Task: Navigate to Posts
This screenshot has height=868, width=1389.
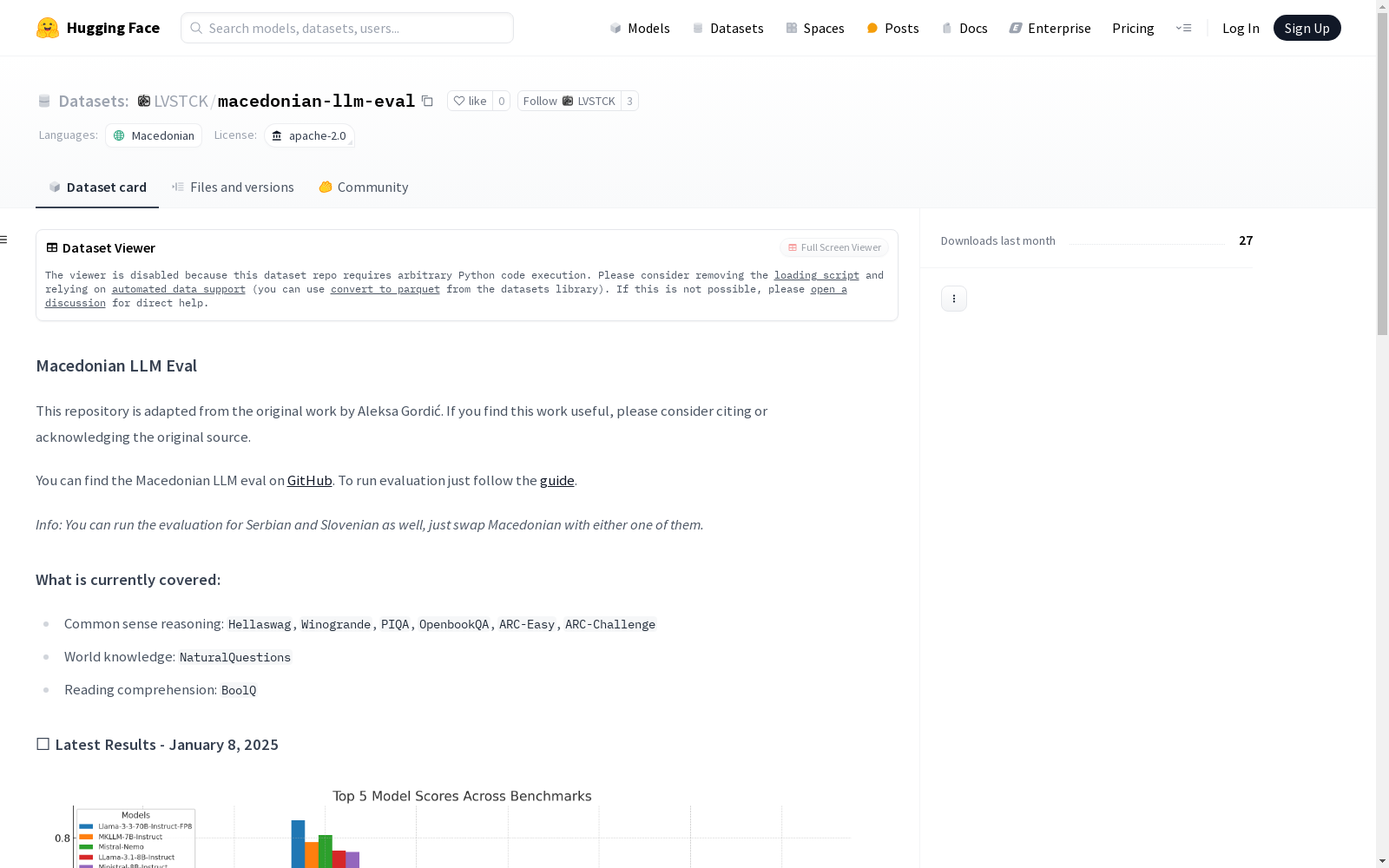Action: tap(892, 28)
